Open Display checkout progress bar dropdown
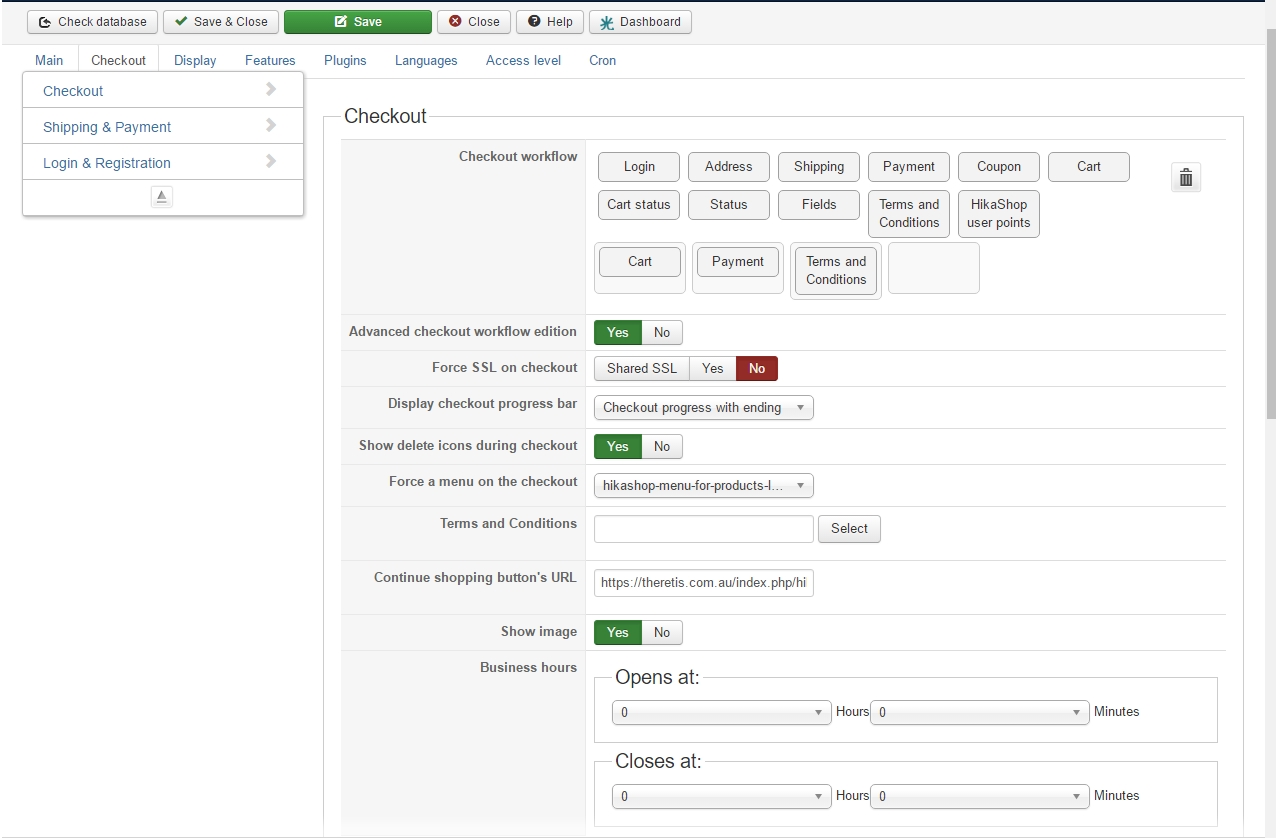1276x838 pixels. (x=704, y=408)
